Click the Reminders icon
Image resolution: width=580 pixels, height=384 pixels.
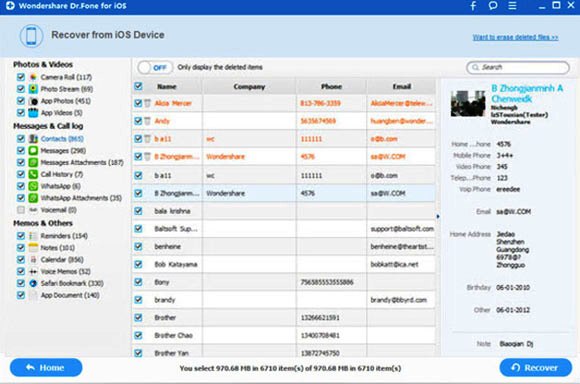tap(33, 236)
